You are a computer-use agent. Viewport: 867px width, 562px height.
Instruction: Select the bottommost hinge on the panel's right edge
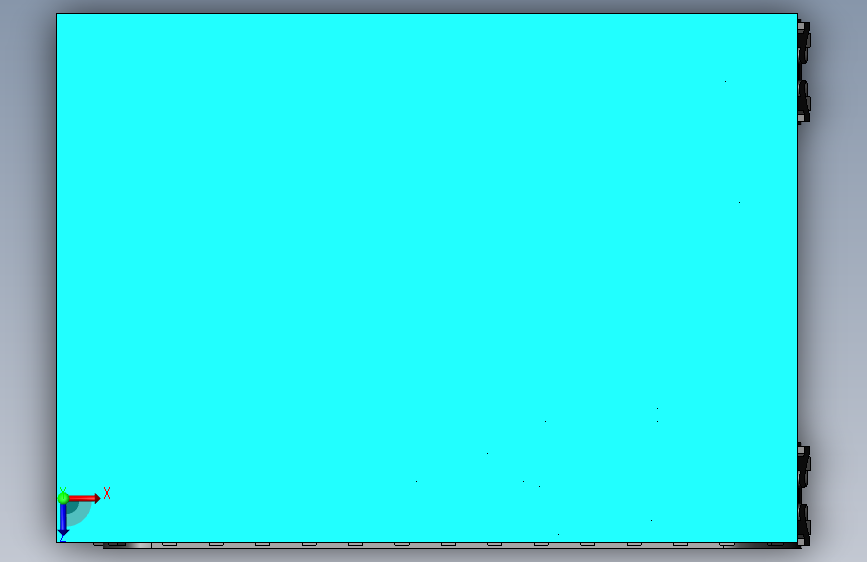click(x=804, y=524)
